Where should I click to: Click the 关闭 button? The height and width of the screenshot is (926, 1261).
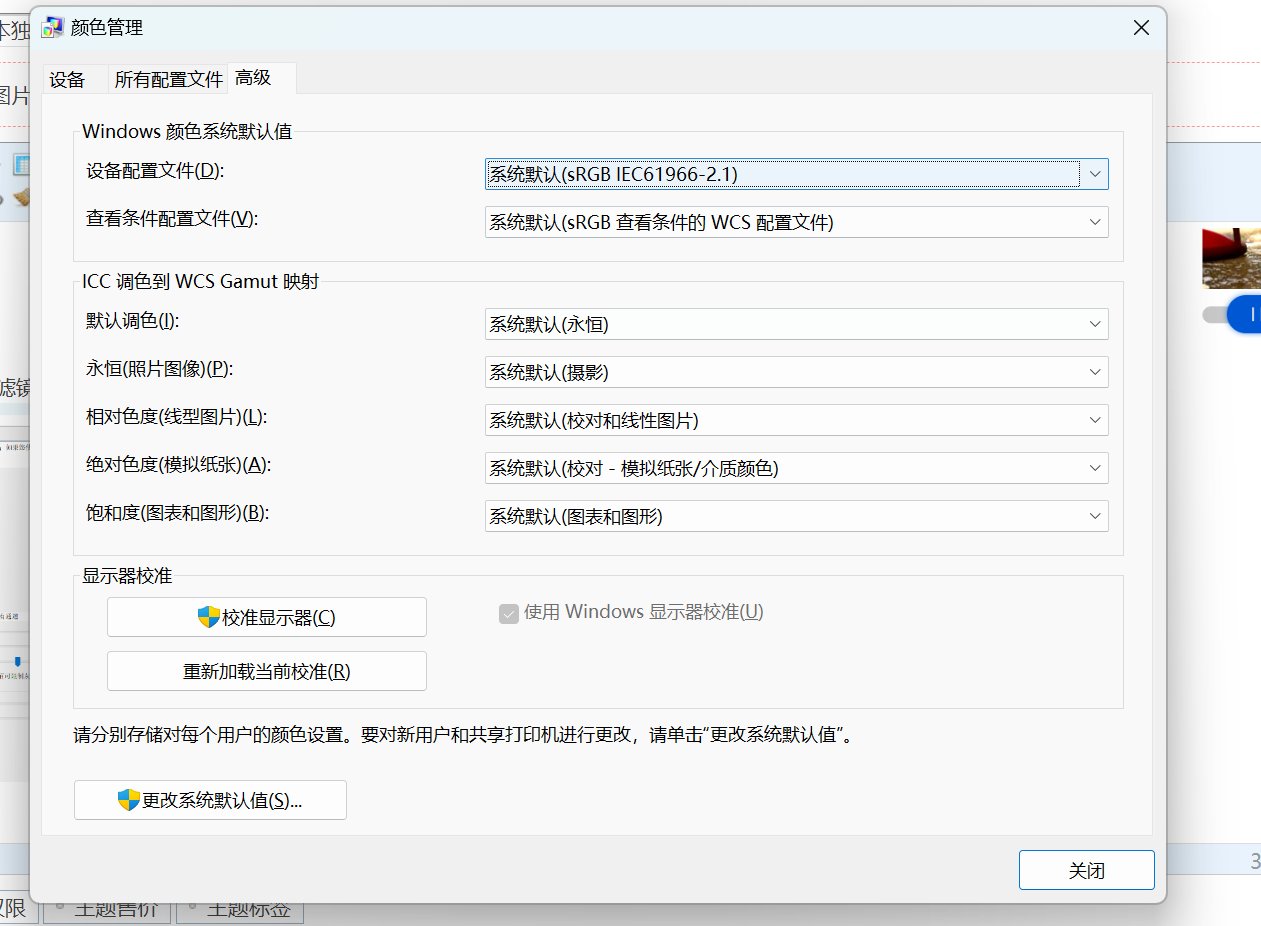pos(1087,870)
